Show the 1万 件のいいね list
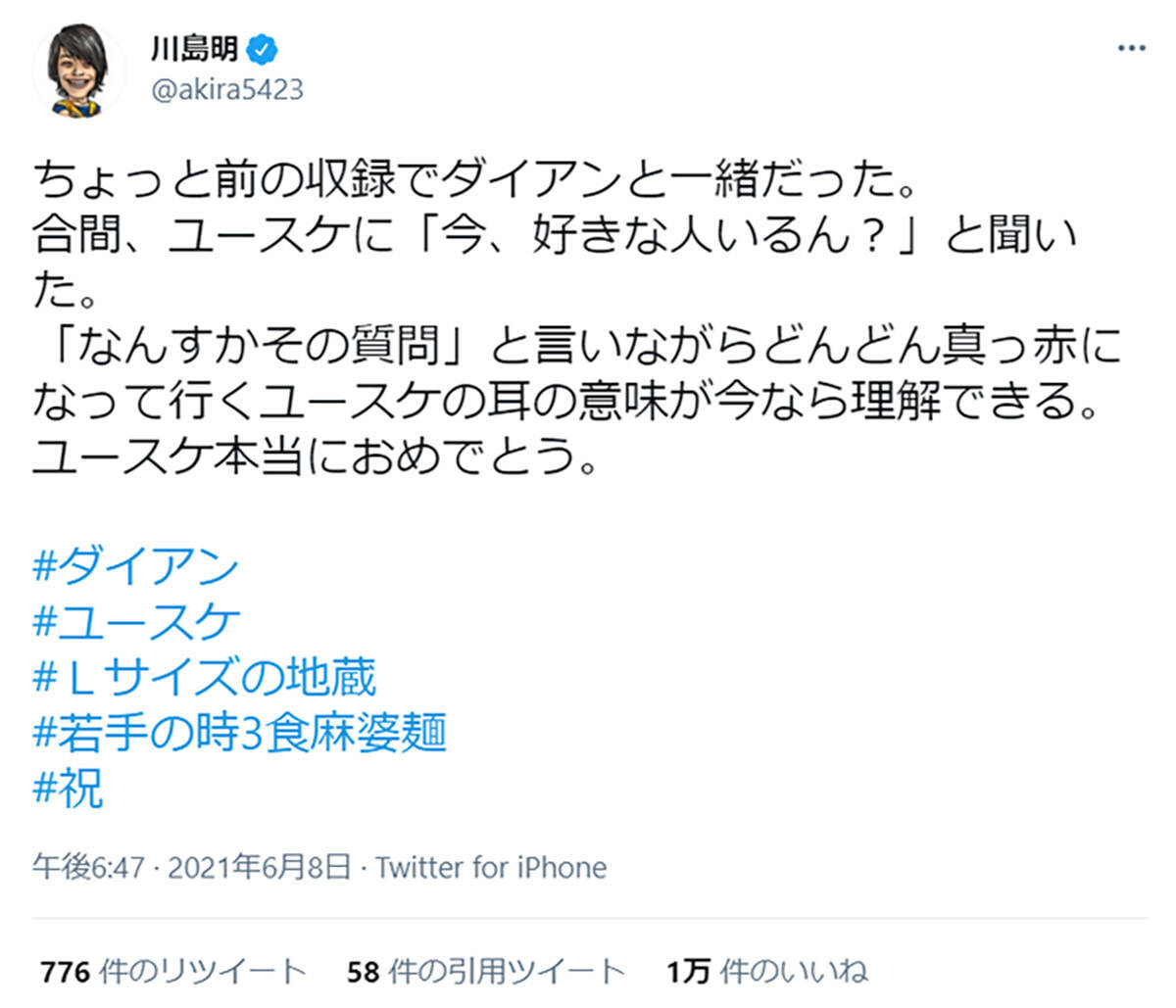1176x1008 pixels. click(767, 972)
